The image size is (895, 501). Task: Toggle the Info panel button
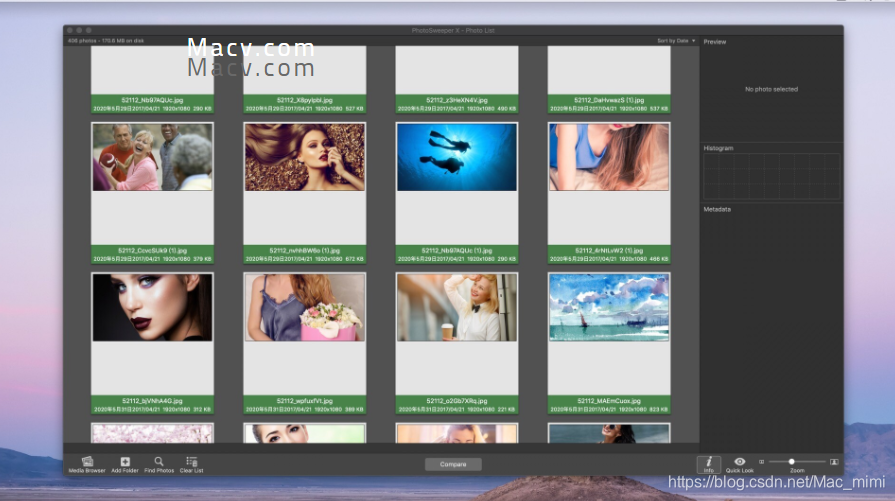tap(708, 464)
